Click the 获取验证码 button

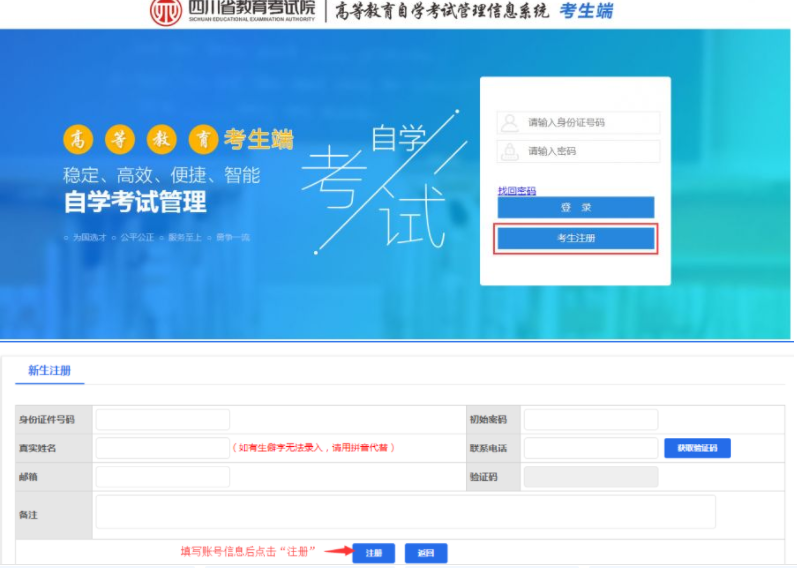tap(697, 448)
